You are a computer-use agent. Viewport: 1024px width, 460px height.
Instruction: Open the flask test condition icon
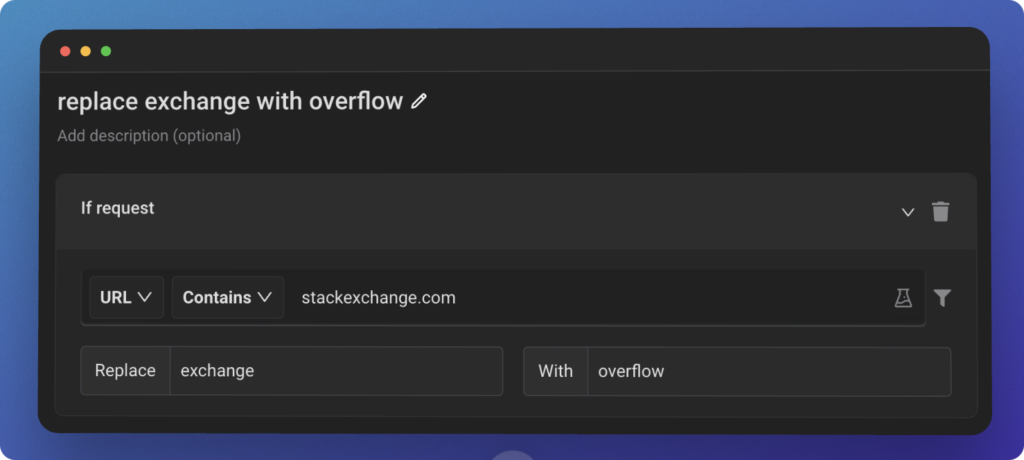pyautogui.click(x=903, y=298)
